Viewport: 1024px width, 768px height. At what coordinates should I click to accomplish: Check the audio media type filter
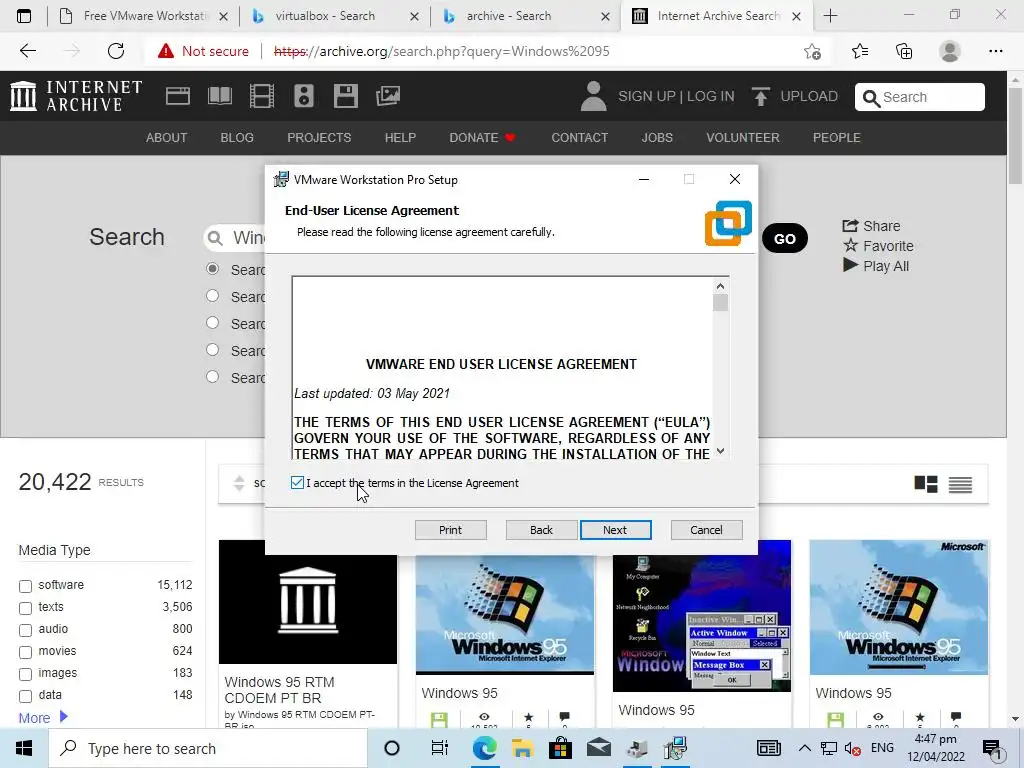point(25,630)
